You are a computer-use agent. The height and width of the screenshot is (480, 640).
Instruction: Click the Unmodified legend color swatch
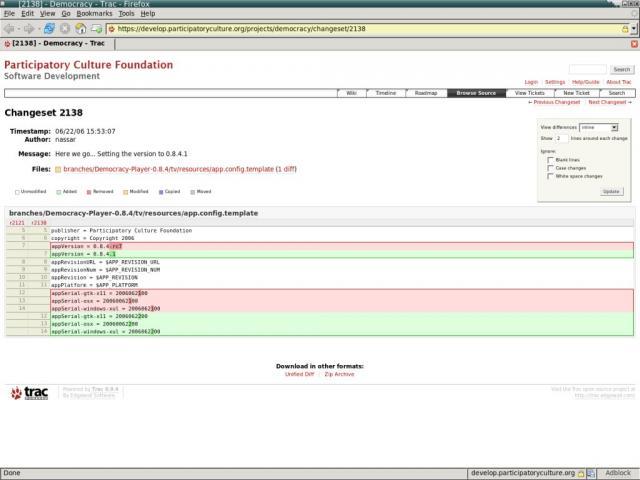(x=17, y=192)
